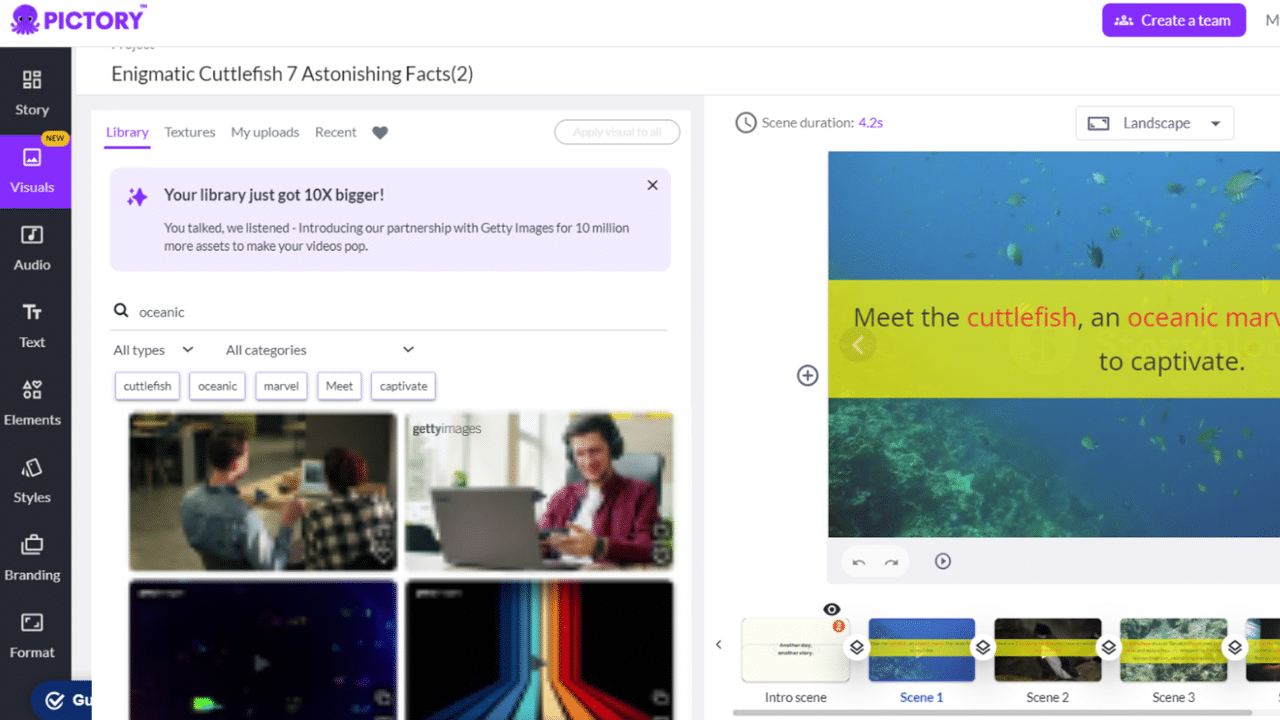The height and width of the screenshot is (720, 1280).
Task: Click the Create a team button
Action: 1173,20
